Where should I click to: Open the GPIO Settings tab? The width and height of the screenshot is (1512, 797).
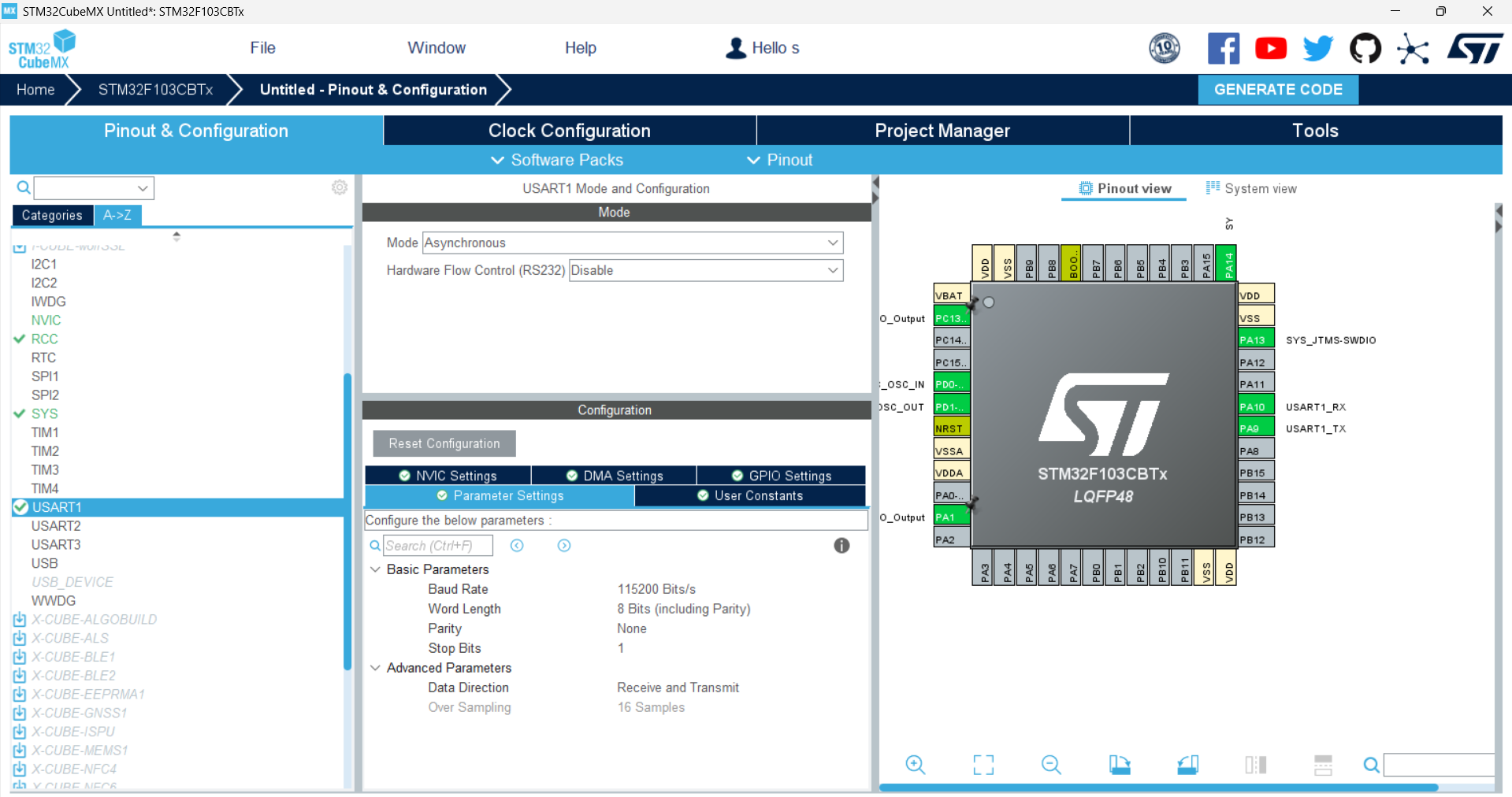[781, 476]
